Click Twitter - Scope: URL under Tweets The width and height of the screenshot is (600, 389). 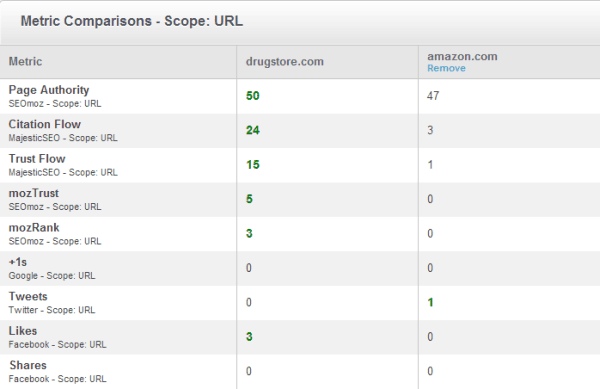(52, 310)
